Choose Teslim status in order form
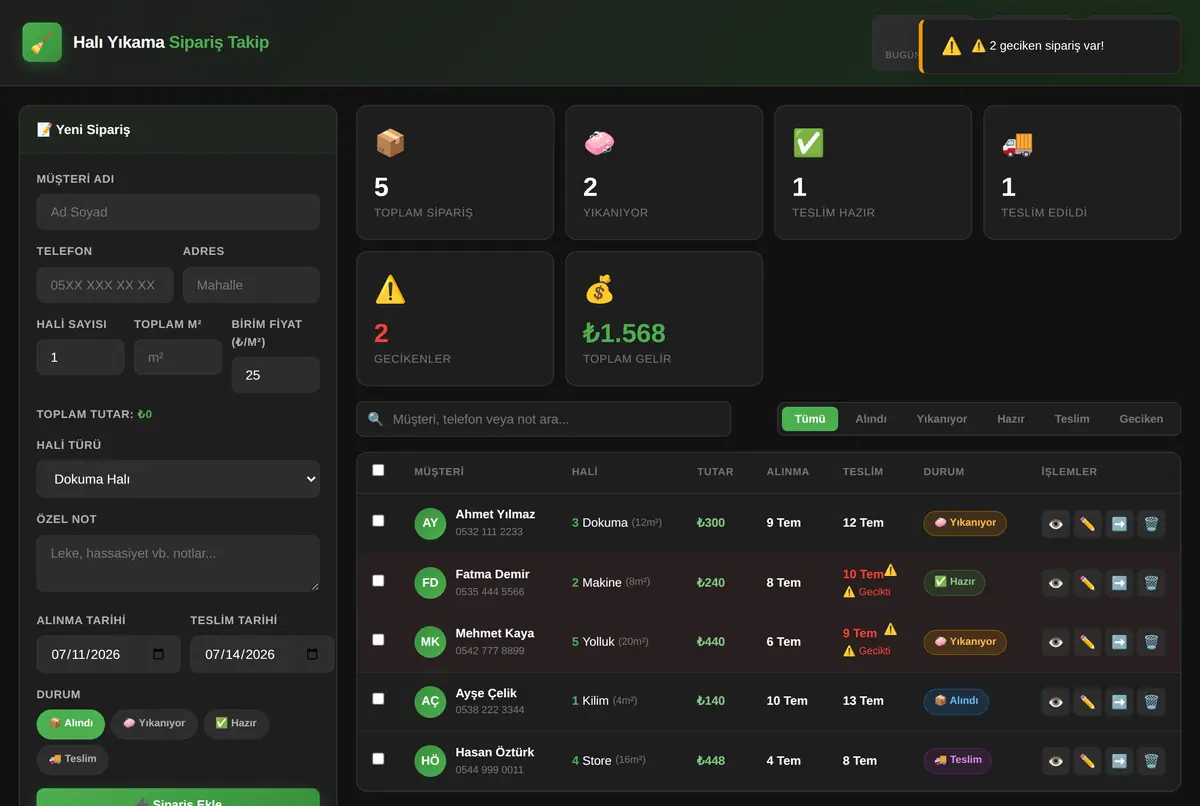 tap(73, 759)
